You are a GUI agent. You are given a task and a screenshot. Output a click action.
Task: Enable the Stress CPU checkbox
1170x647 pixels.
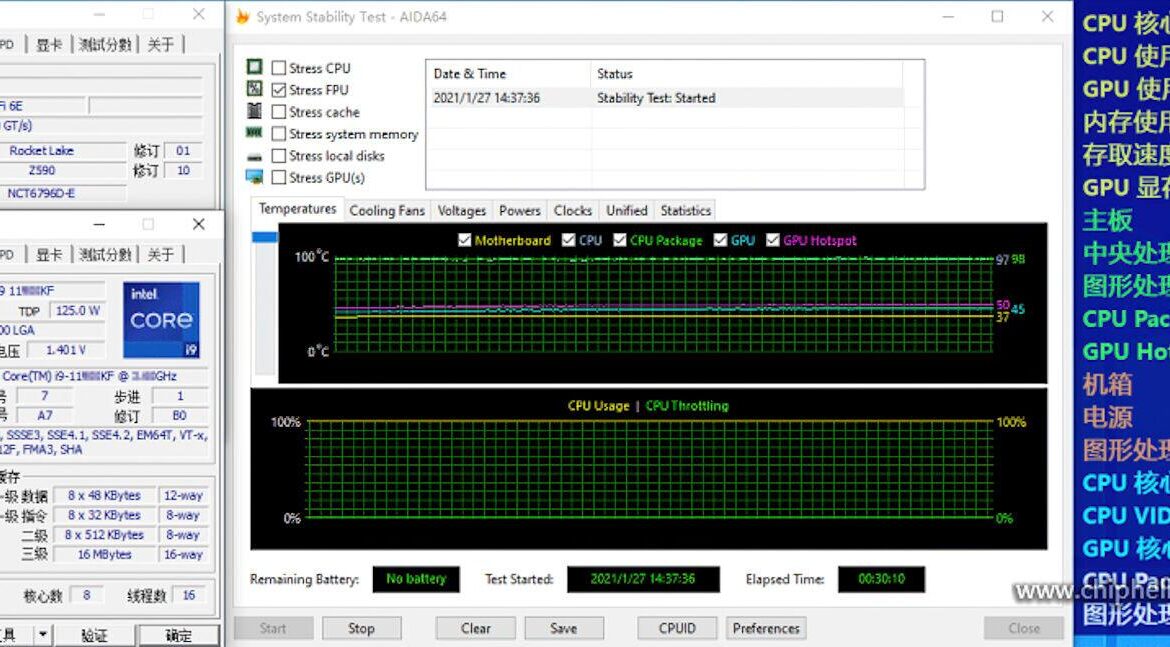click(277, 67)
